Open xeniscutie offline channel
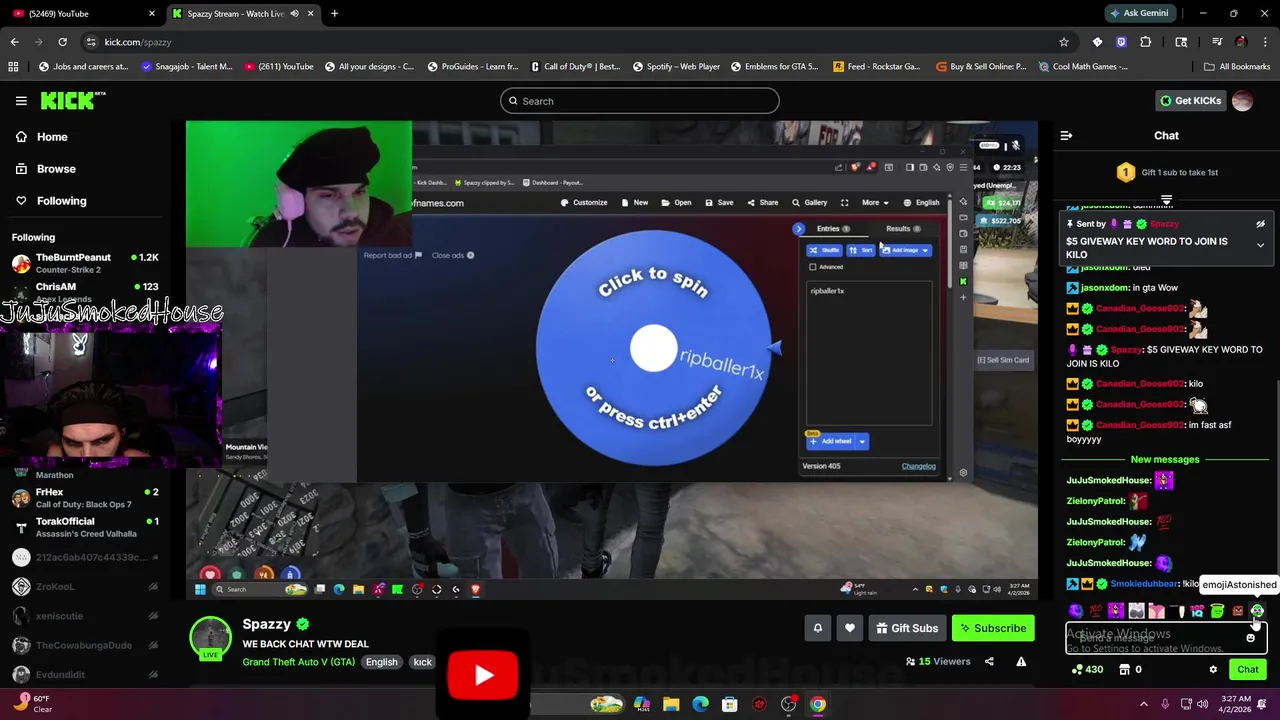 pos(85,616)
